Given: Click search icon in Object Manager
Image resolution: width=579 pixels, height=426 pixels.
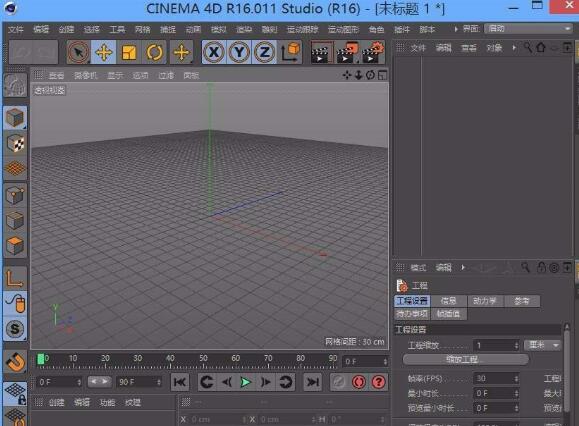Looking at the screenshot, I should click(528, 48).
